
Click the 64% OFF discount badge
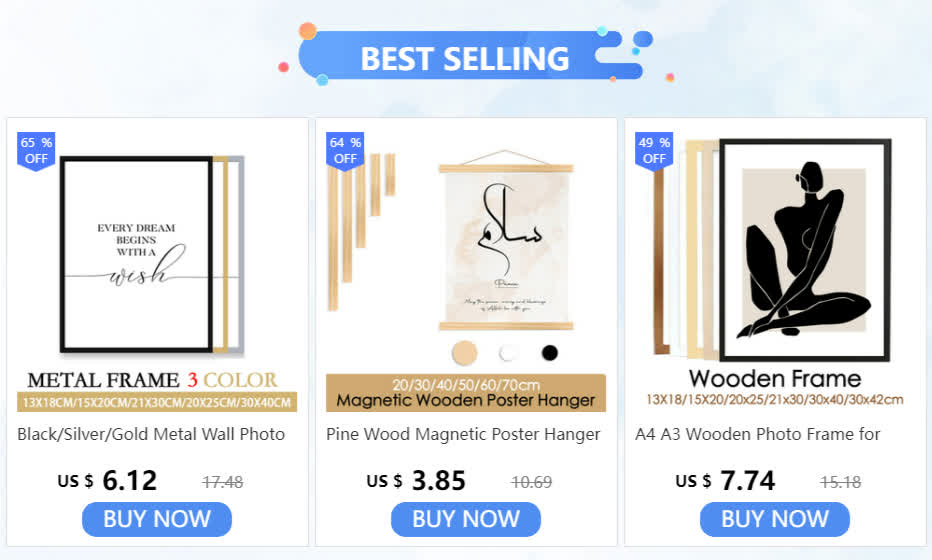pos(345,151)
